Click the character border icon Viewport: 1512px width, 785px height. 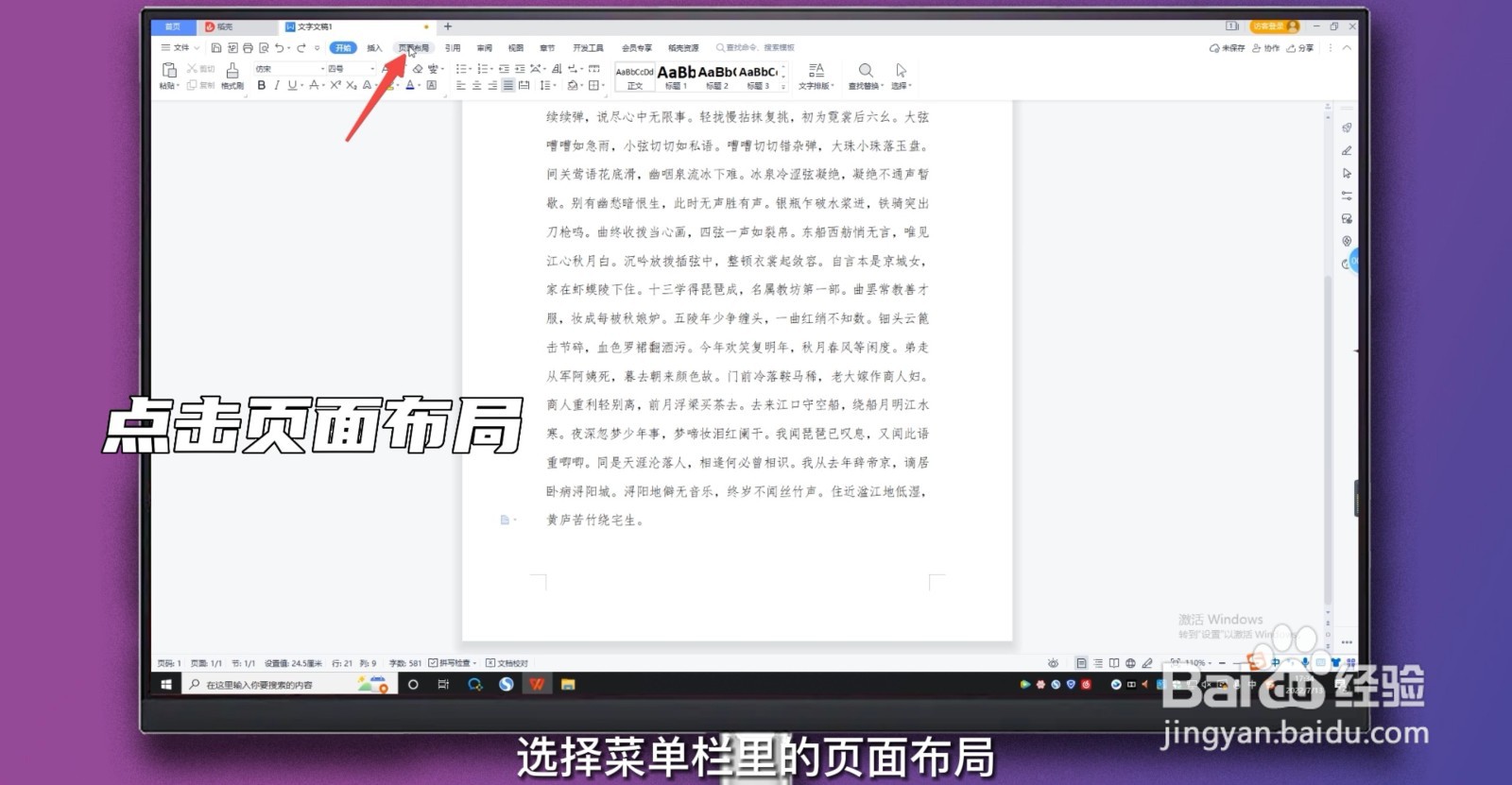[431, 85]
